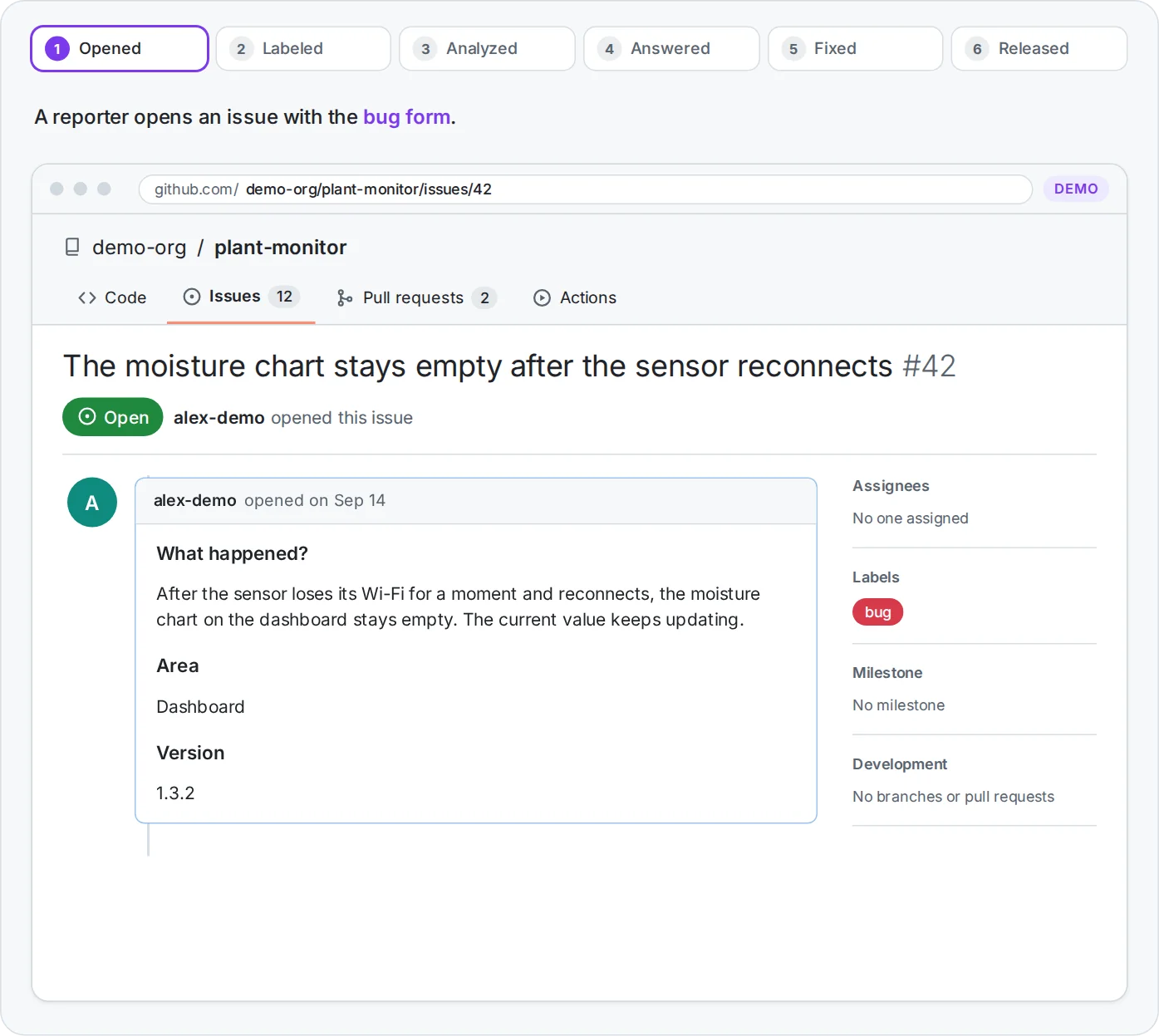Click the 'opened on Sep 14' timestamp
This screenshot has width=1159, height=1036.
[x=315, y=500]
